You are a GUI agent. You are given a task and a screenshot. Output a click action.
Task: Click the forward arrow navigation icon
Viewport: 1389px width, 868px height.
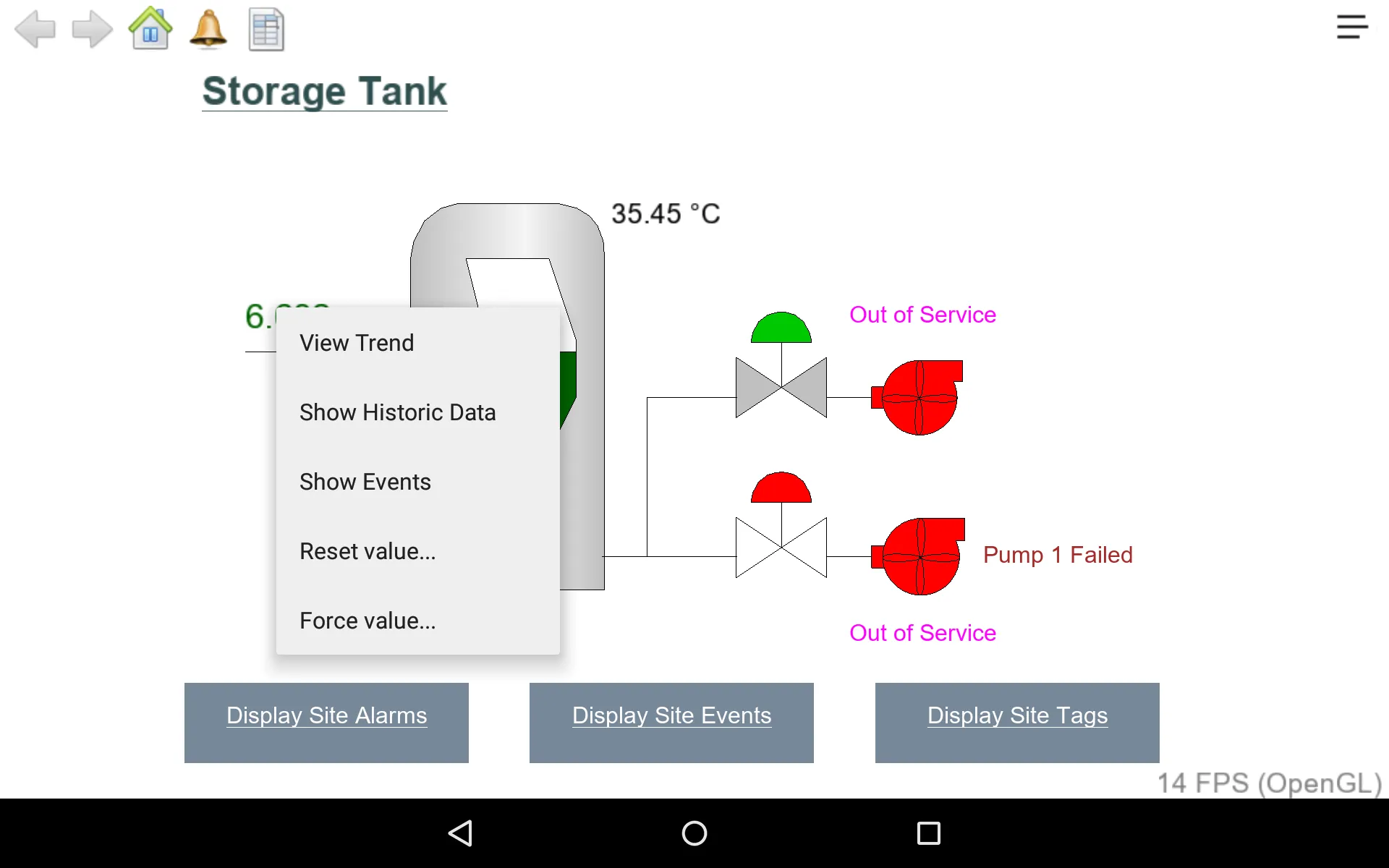coord(92,30)
